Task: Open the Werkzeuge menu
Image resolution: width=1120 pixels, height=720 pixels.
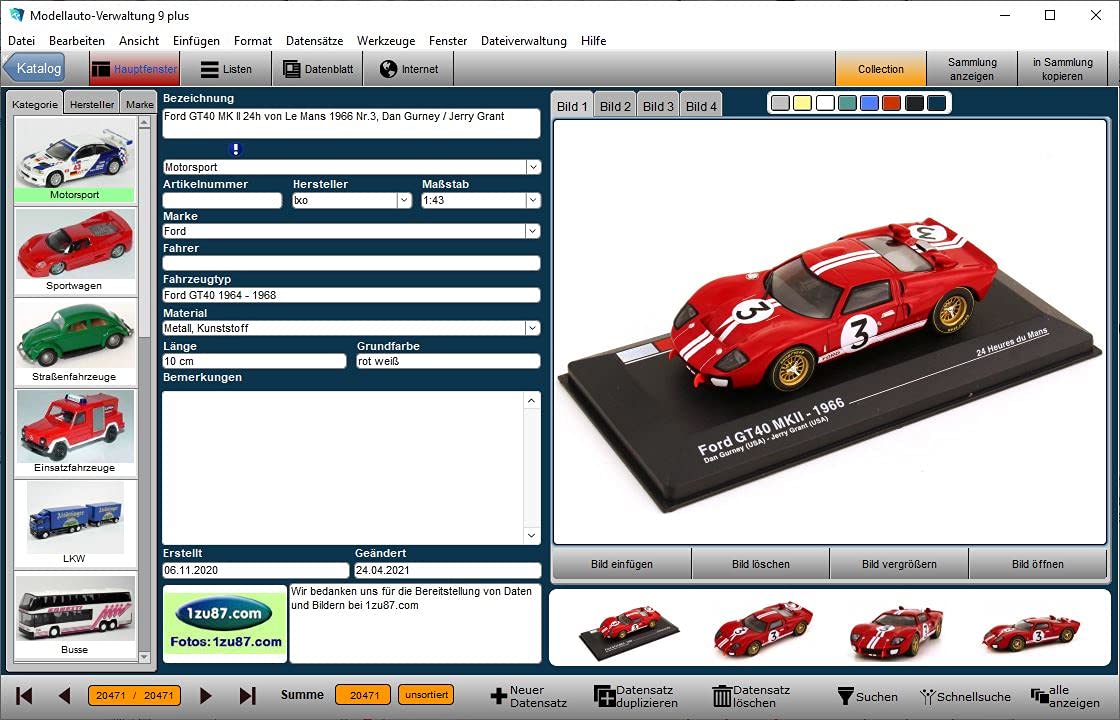Action: [x=386, y=41]
